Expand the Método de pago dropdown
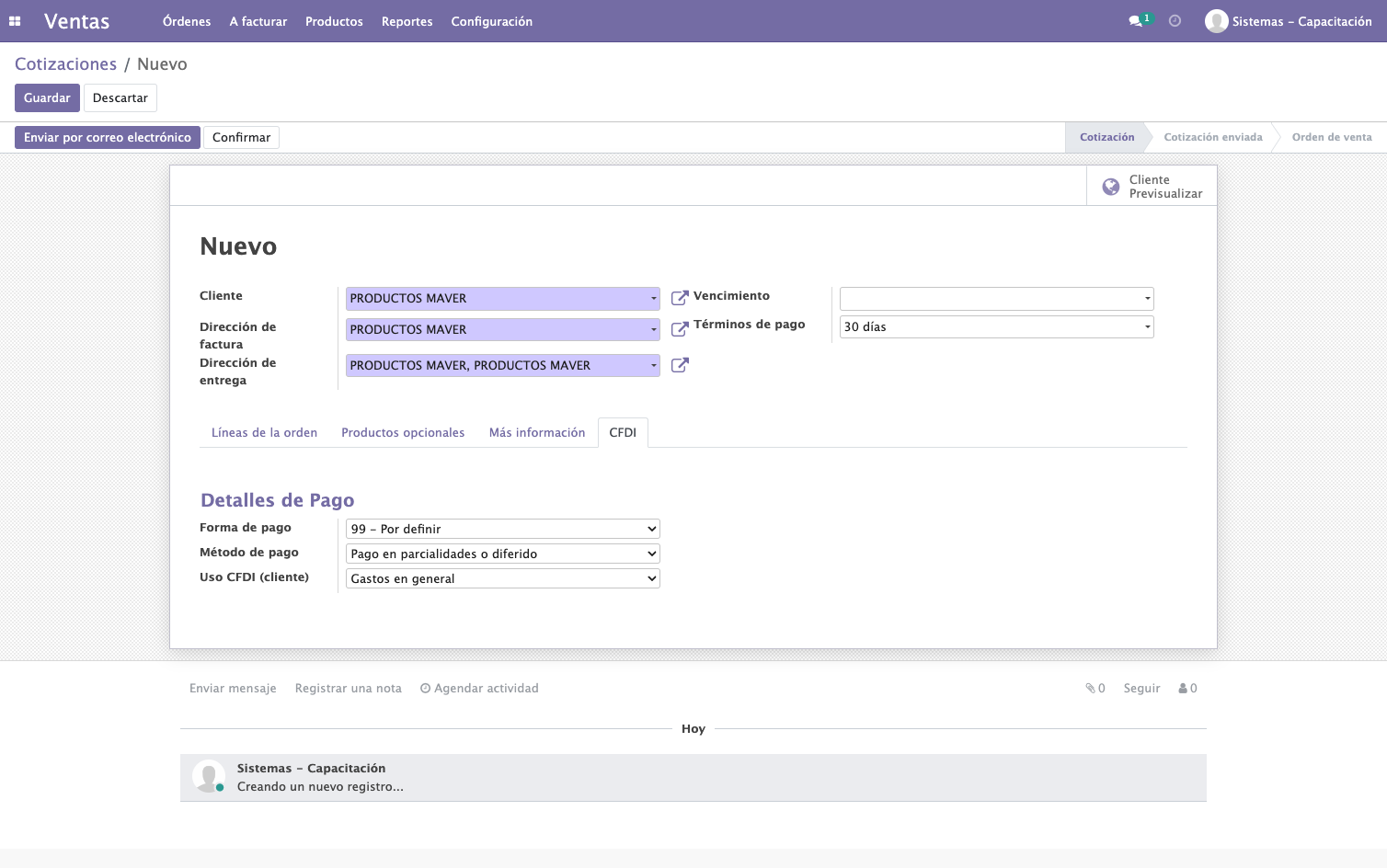Screen dimensions: 1387x868 tap(503, 554)
